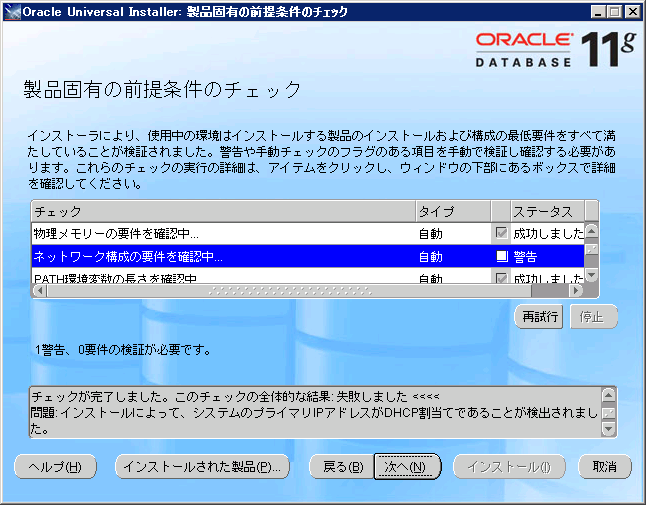The width and height of the screenshot is (647, 505).
Task: Minimize the installer window
Action: [598, 12]
